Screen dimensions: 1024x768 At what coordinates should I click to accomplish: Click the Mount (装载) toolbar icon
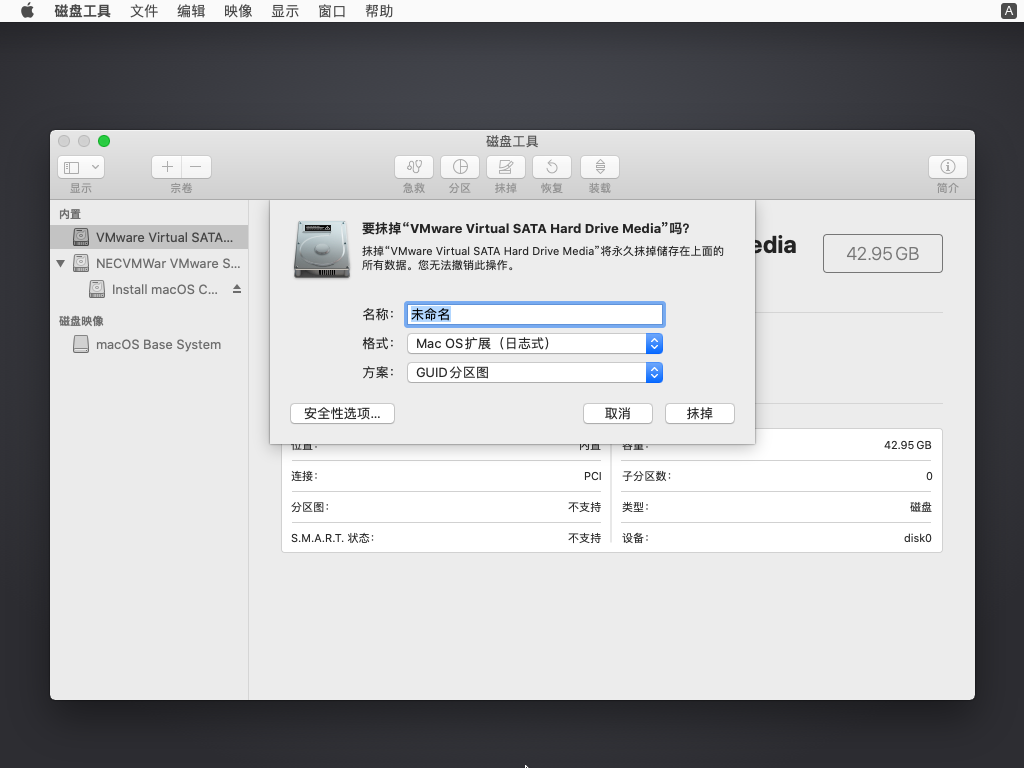pos(600,167)
